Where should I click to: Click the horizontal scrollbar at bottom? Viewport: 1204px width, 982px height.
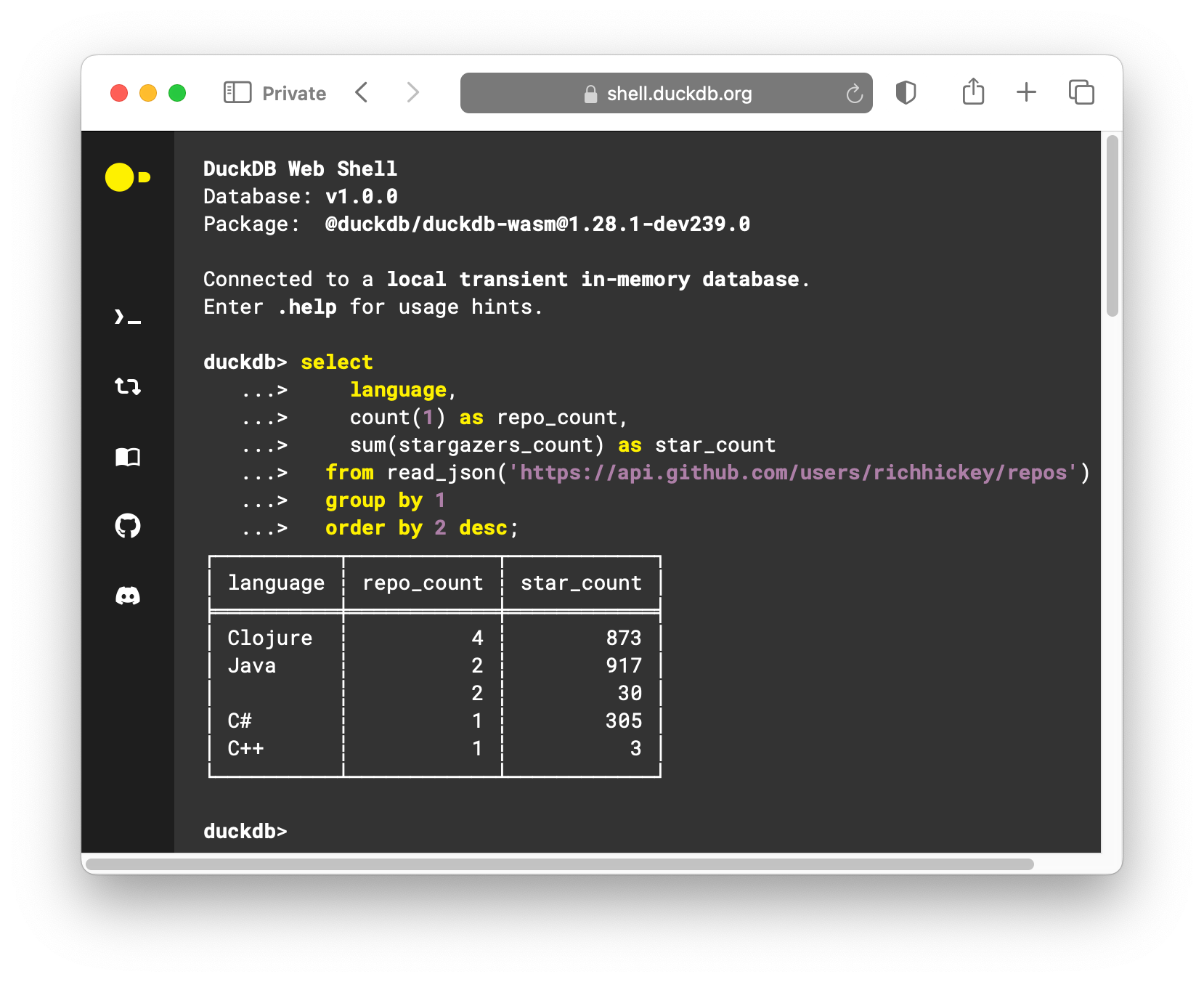coord(560,864)
